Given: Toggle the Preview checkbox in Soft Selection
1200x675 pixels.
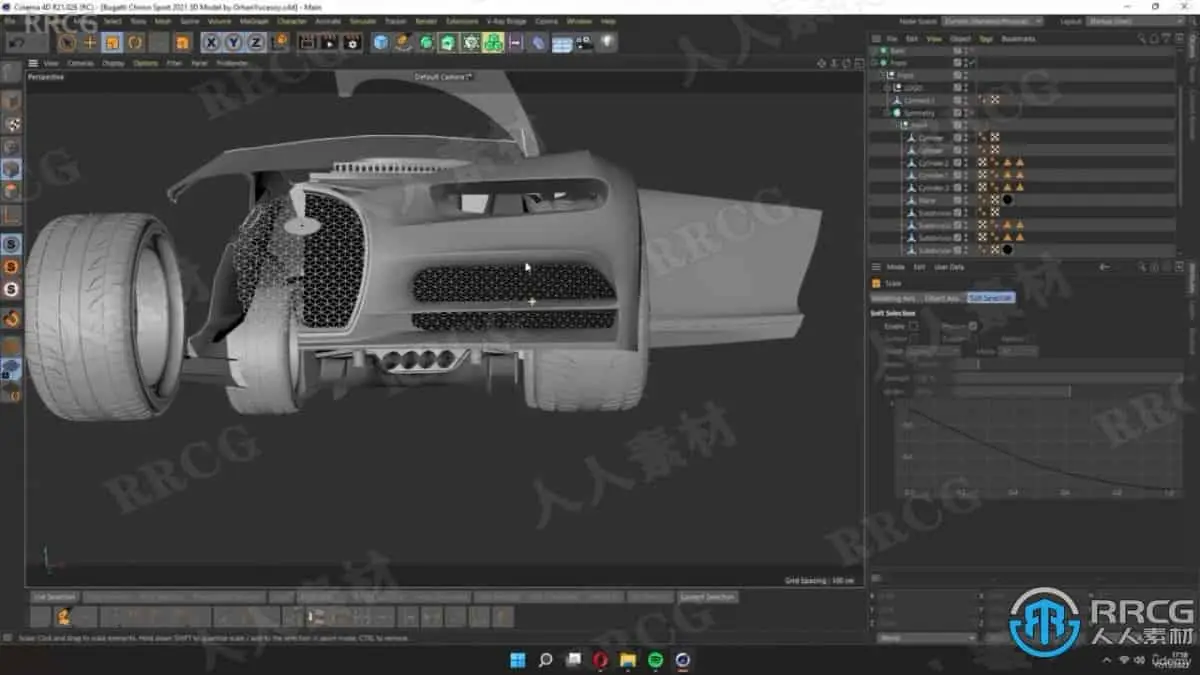Looking at the screenshot, I should (x=972, y=326).
